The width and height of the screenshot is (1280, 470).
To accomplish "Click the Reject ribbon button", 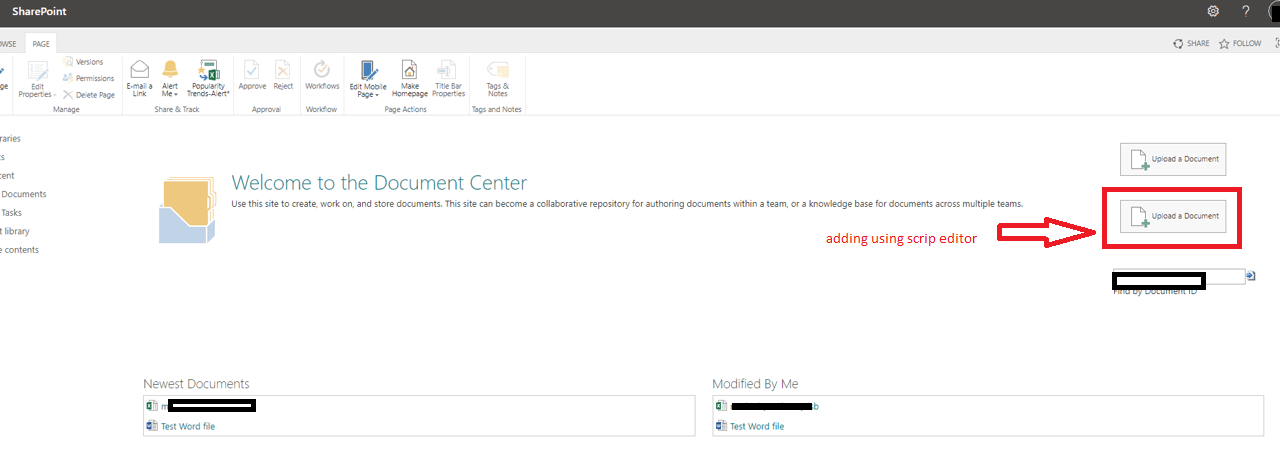I will coord(283,76).
